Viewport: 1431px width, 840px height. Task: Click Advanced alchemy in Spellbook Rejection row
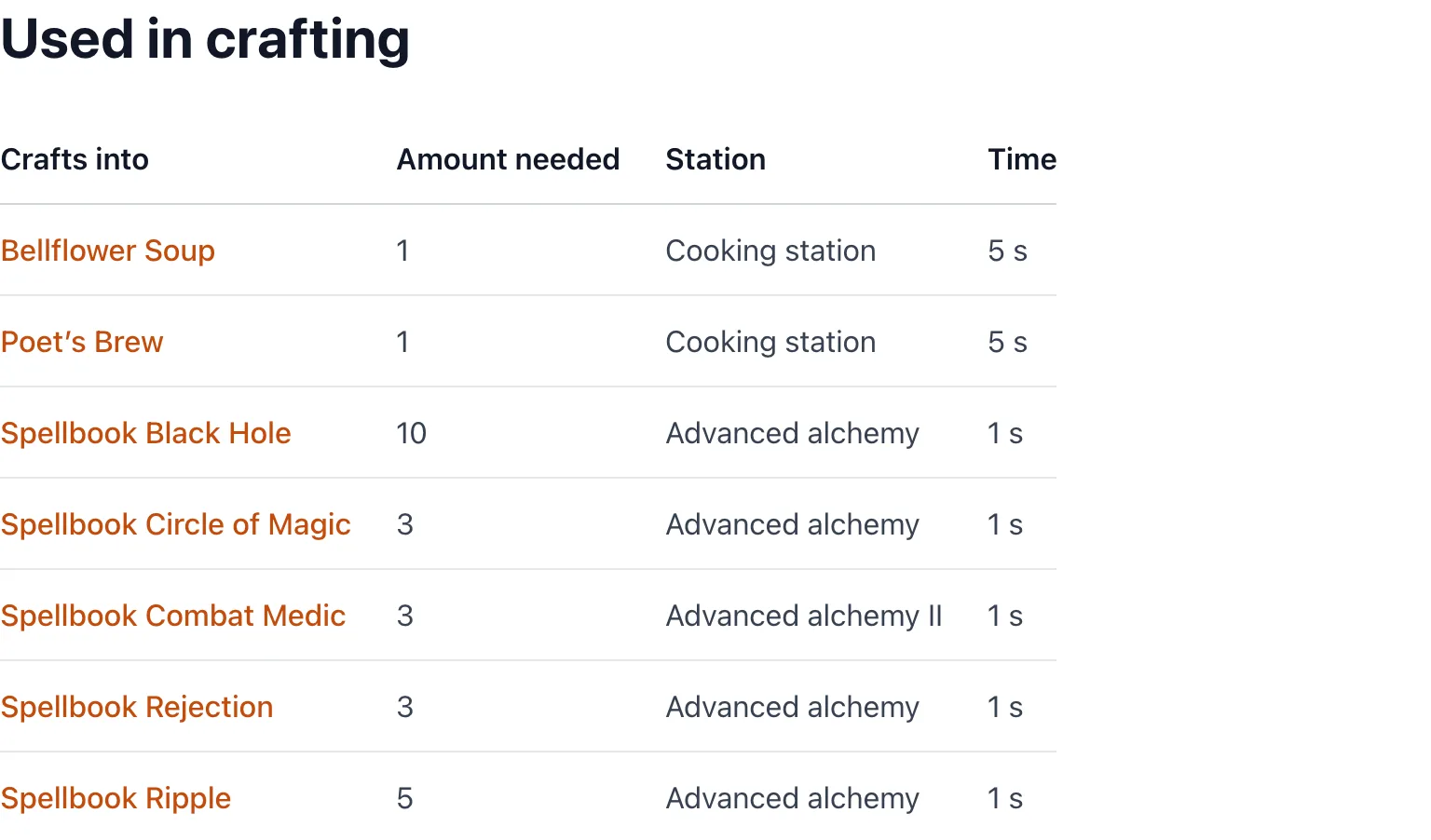792,707
